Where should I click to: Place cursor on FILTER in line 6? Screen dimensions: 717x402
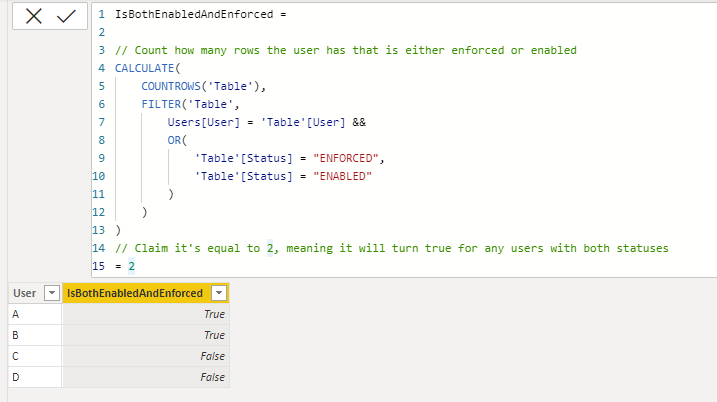(161, 104)
